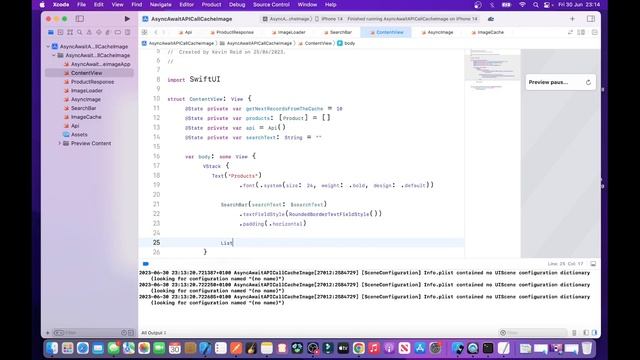Open the Apple menu
Screen dimensions: 640x360
pos(42,4)
